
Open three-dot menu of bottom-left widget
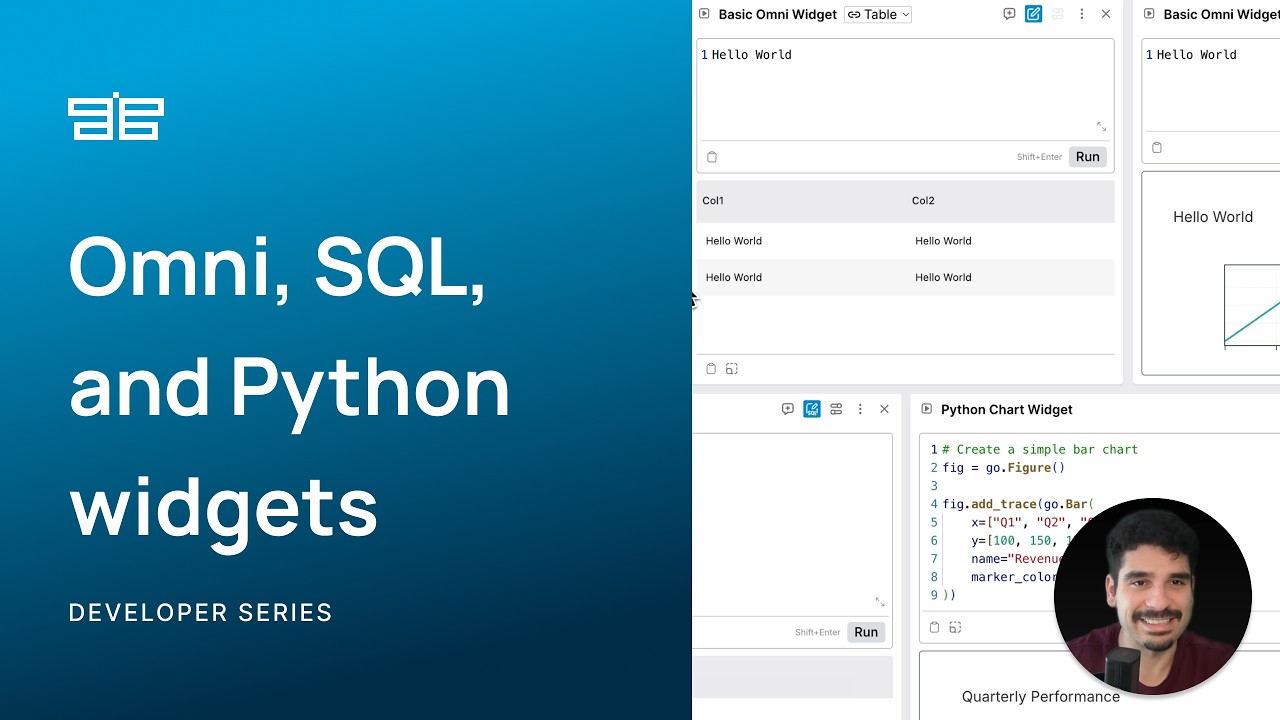click(x=860, y=409)
